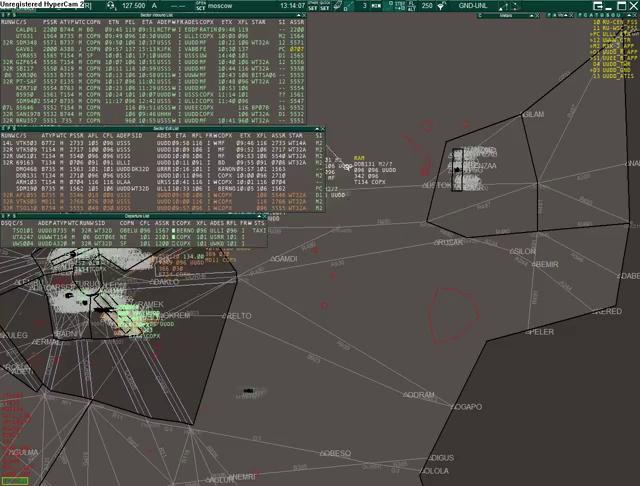Screen dimensions: 640x486
Task: Click the GILAM waypoint label
Action: (533, 115)
